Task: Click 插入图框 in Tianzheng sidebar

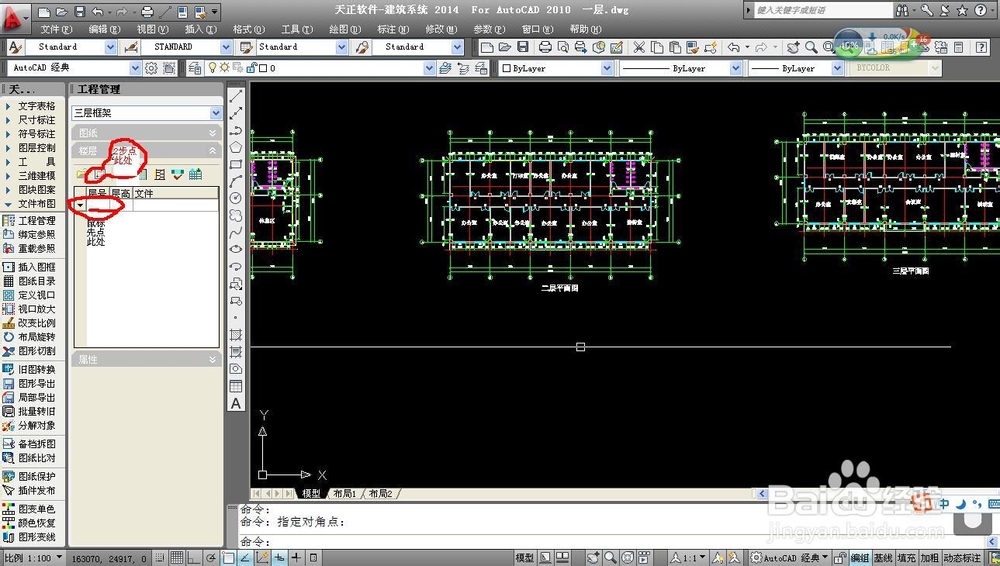Action: pos(29,267)
